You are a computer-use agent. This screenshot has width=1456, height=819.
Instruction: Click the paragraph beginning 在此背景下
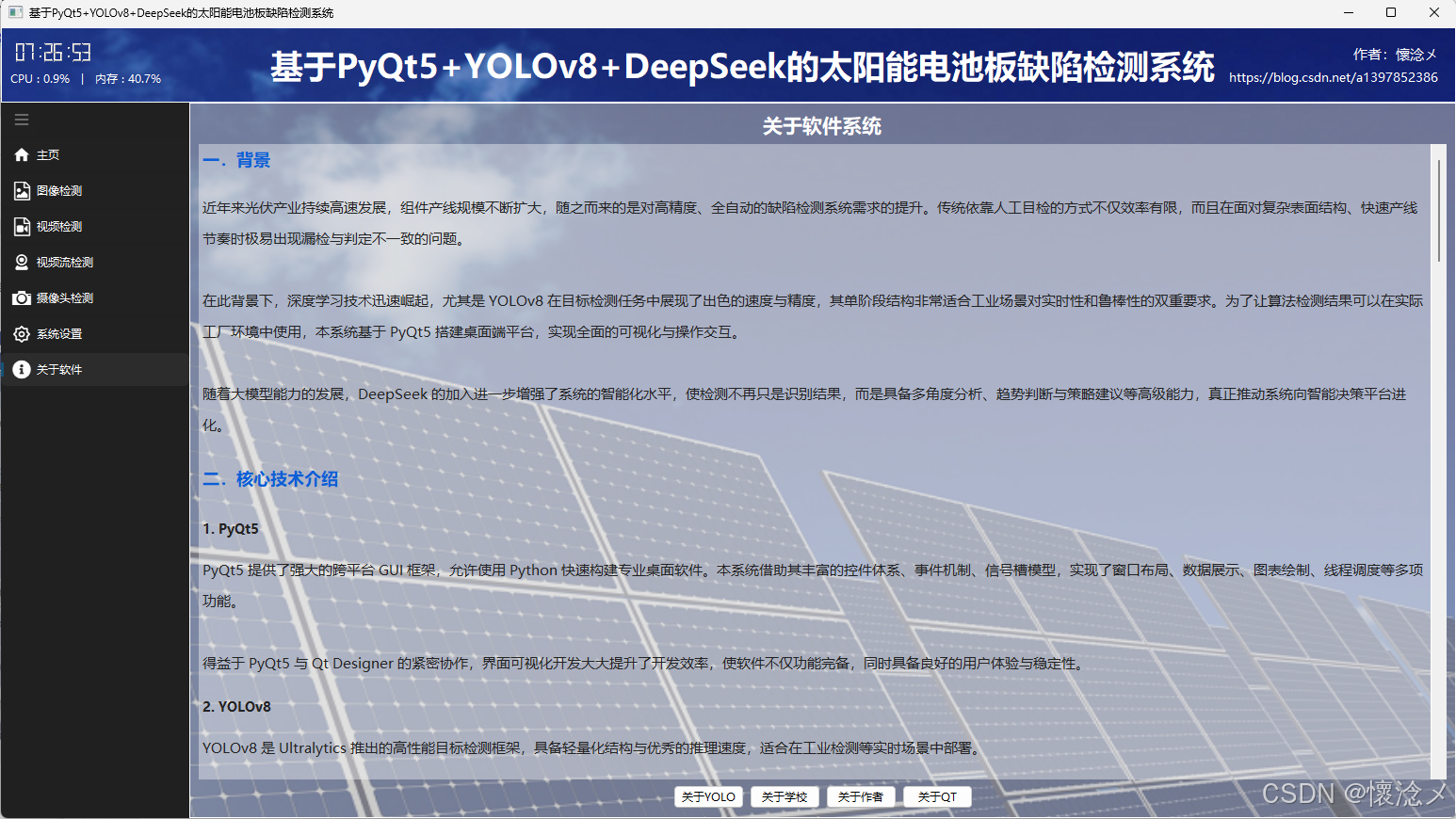click(x=813, y=316)
